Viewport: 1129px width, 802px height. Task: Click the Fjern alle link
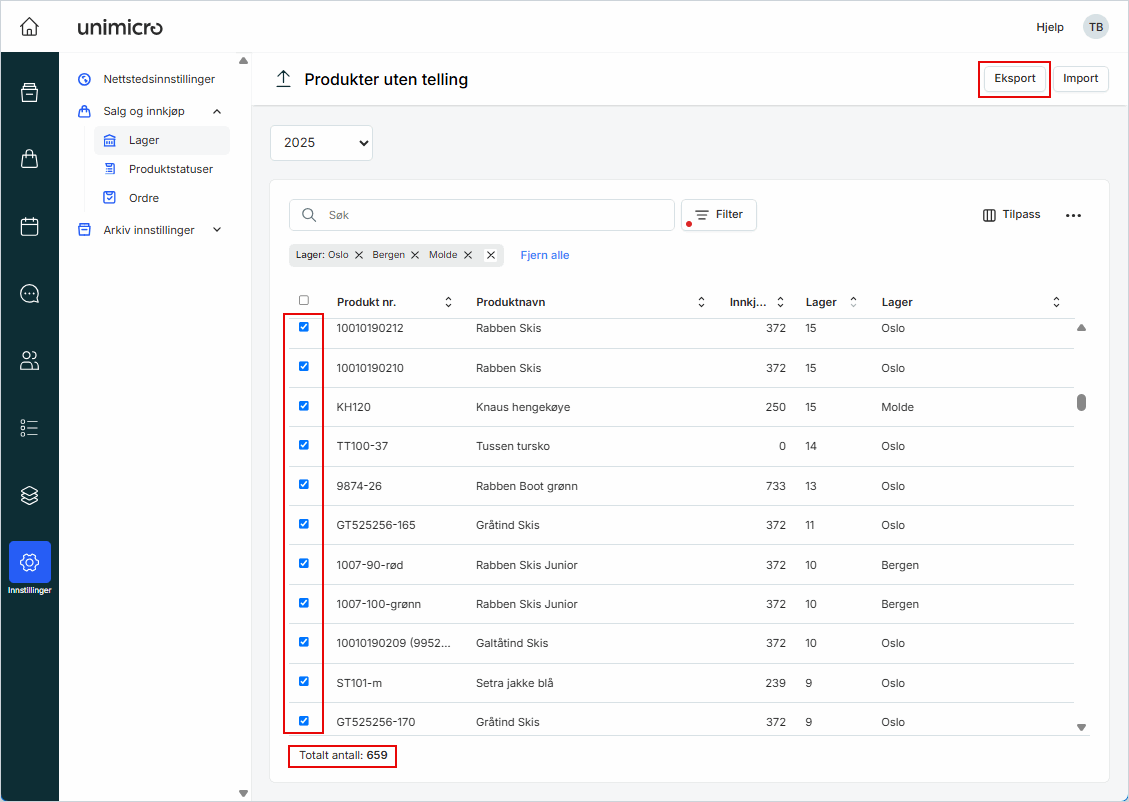tap(544, 255)
